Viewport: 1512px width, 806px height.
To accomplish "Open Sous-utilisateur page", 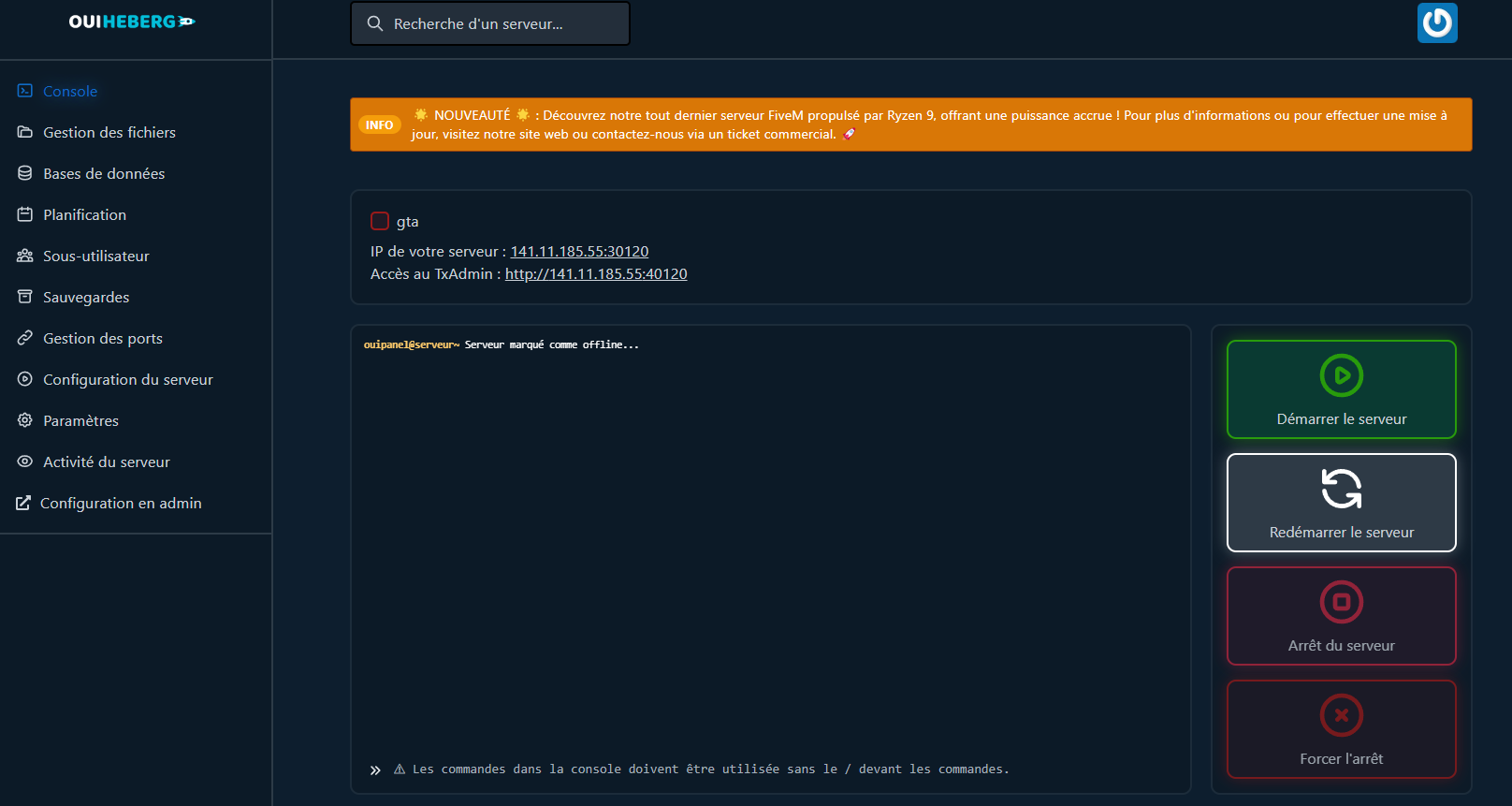I will [x=95, y=256].
